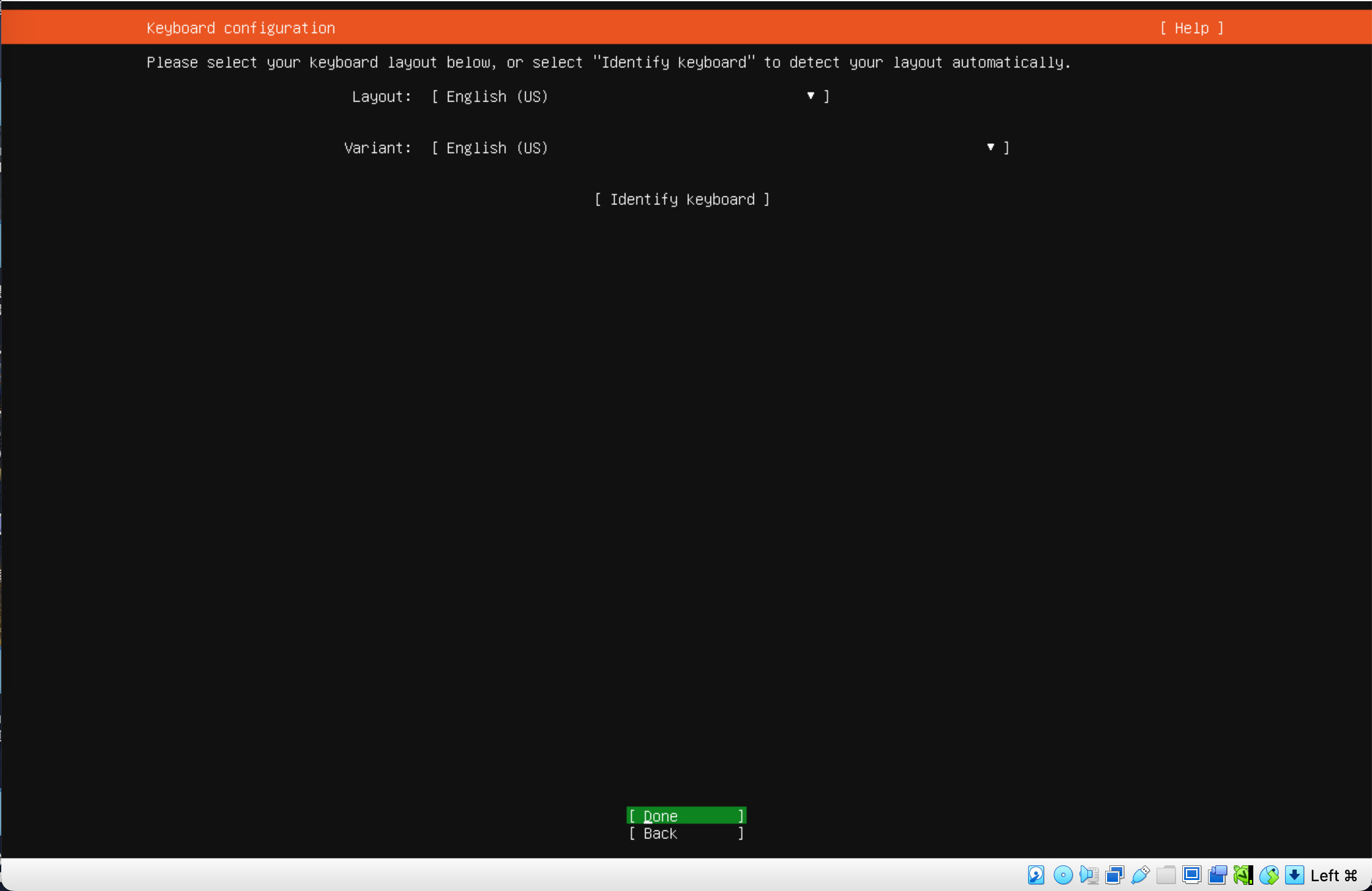
Task: Open the Layout English (US) dropdown
Action: (630, 97)
